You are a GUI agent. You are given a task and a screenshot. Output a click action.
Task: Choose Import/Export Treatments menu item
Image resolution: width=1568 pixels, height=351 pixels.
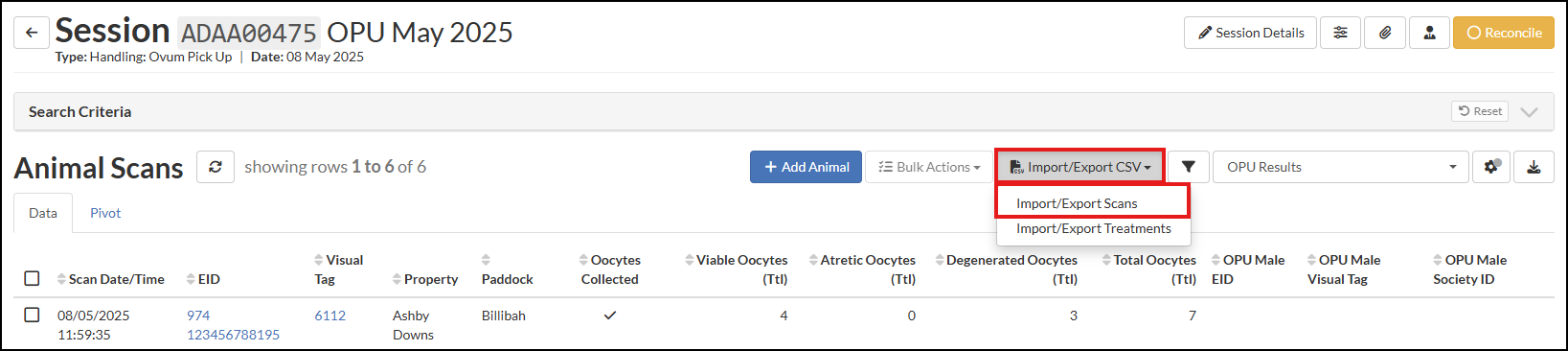click(1093, 228)
